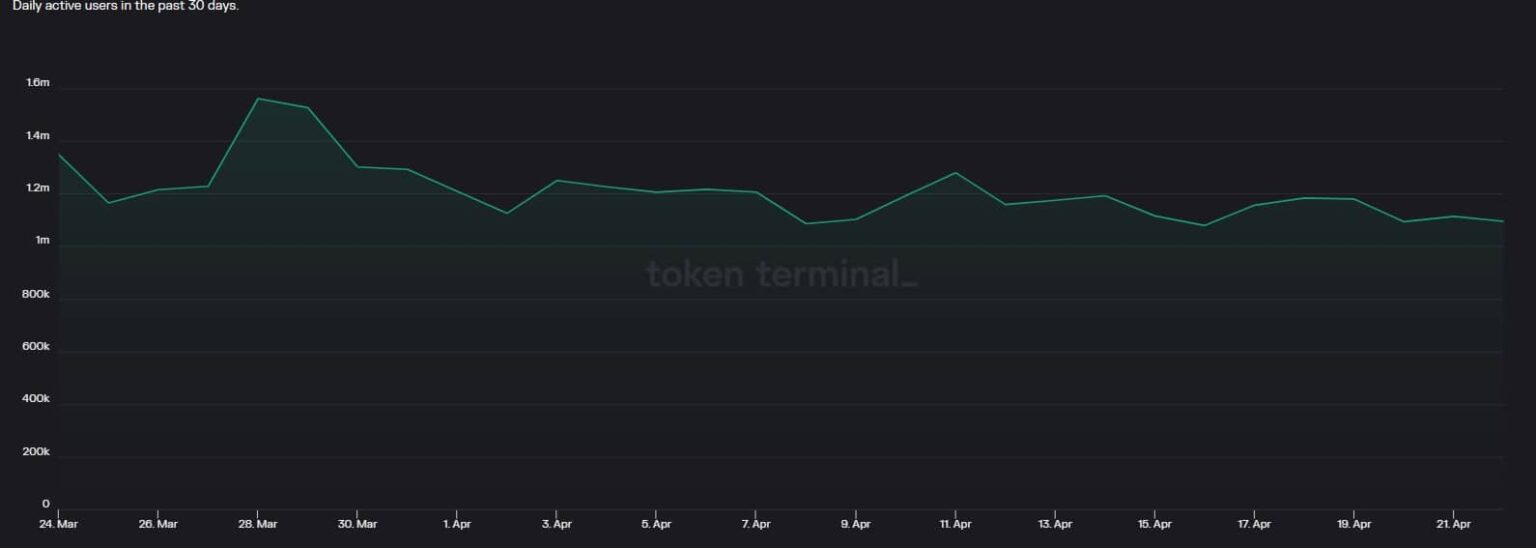Click the 800k y-axis label
The width and height of the screenshot is (1536, 548).
pyautogui.click(x=36, y=294)
